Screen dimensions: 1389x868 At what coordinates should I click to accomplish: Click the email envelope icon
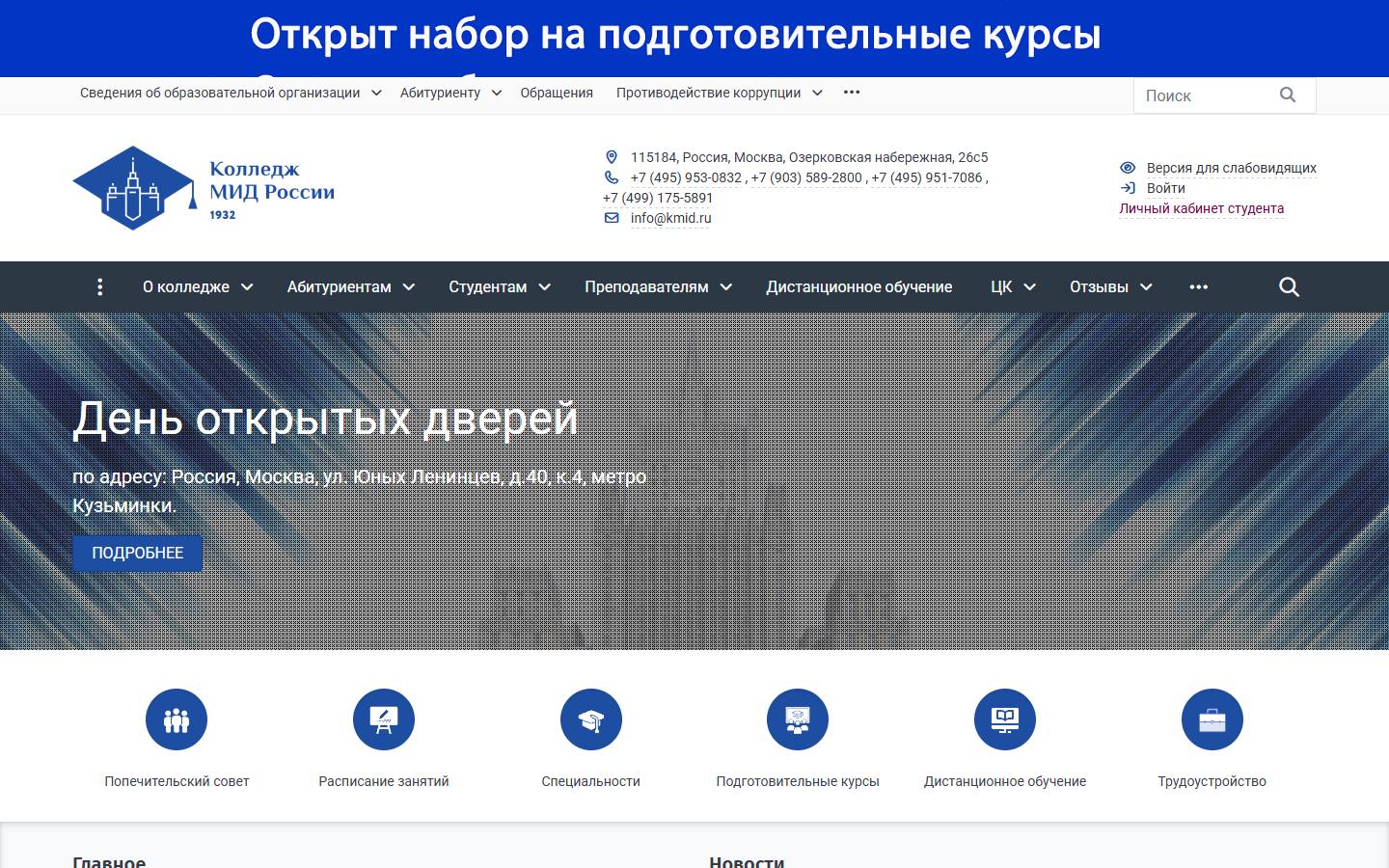coord(612,218)
